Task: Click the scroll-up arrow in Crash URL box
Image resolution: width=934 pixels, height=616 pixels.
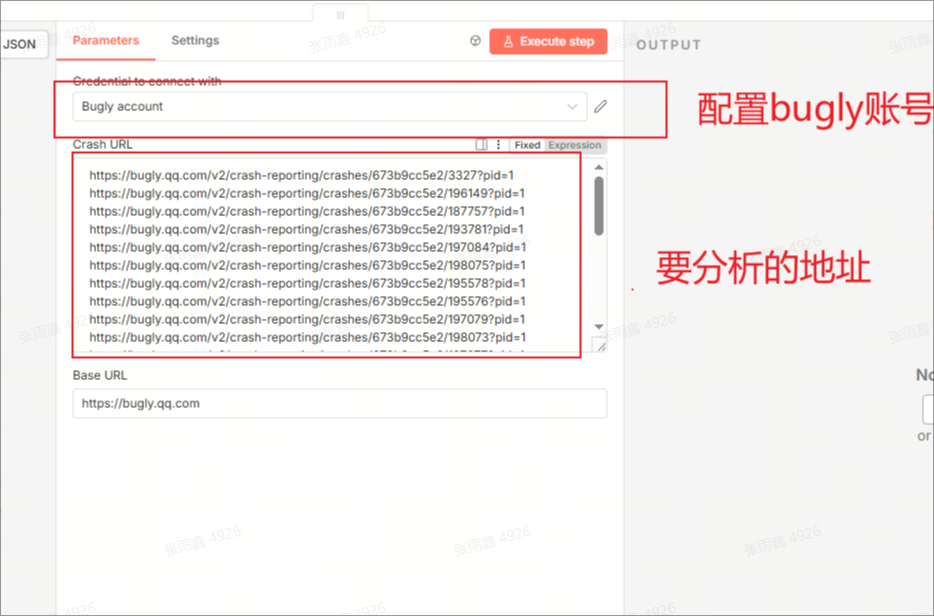Action: pyautogui.click(x=599, y=166)
